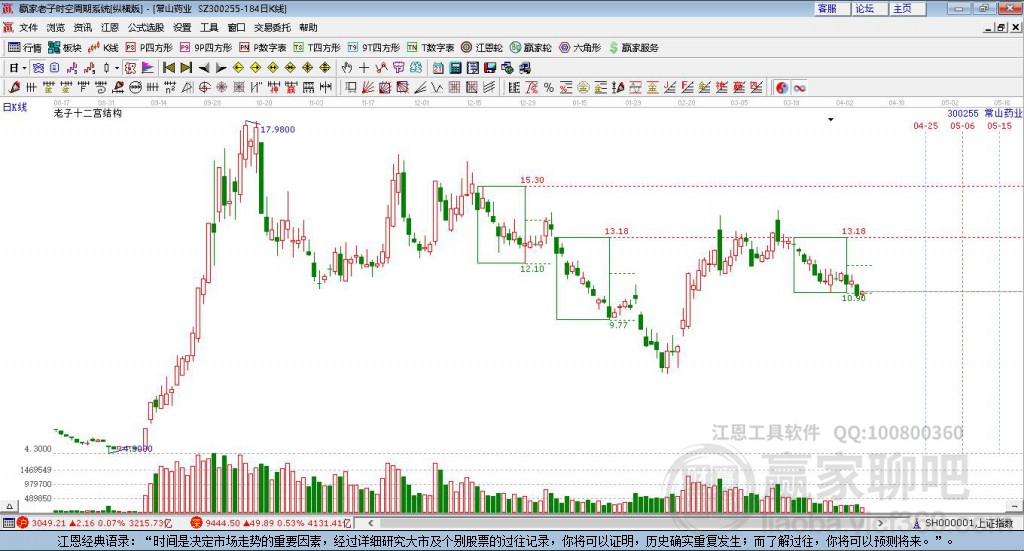This screenshot has height=551, width=1024.
Task: Click the left scroll arrow of the bottom scrollbar
Action: (370, 523)
